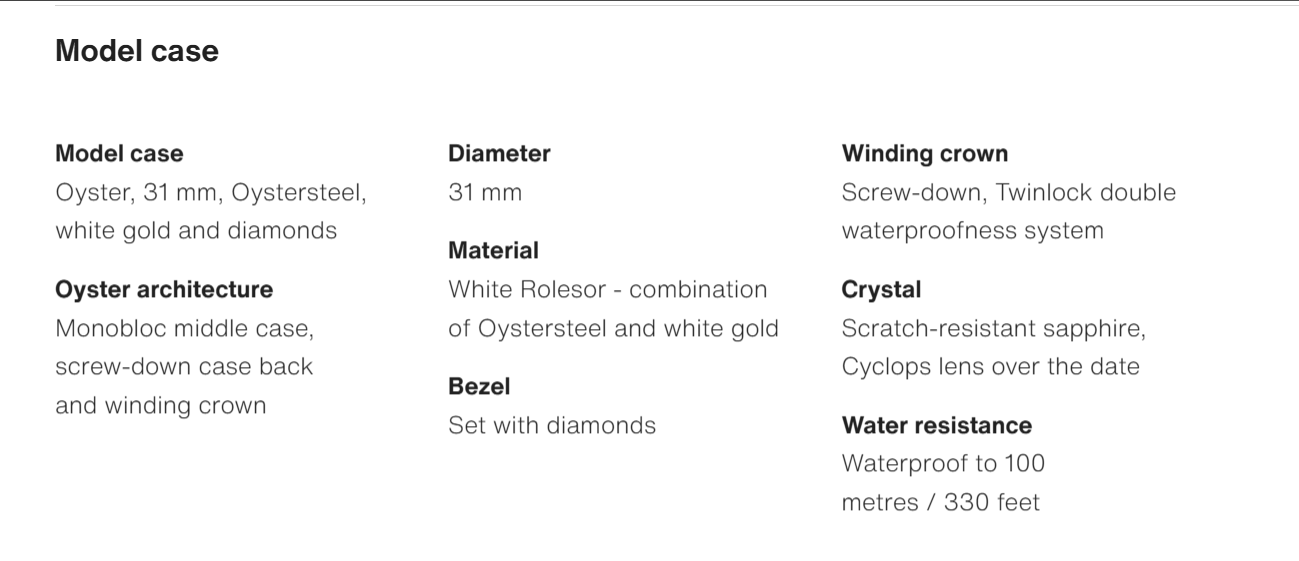Click the "Monobloc middle case," text line

tap(185, 328)
